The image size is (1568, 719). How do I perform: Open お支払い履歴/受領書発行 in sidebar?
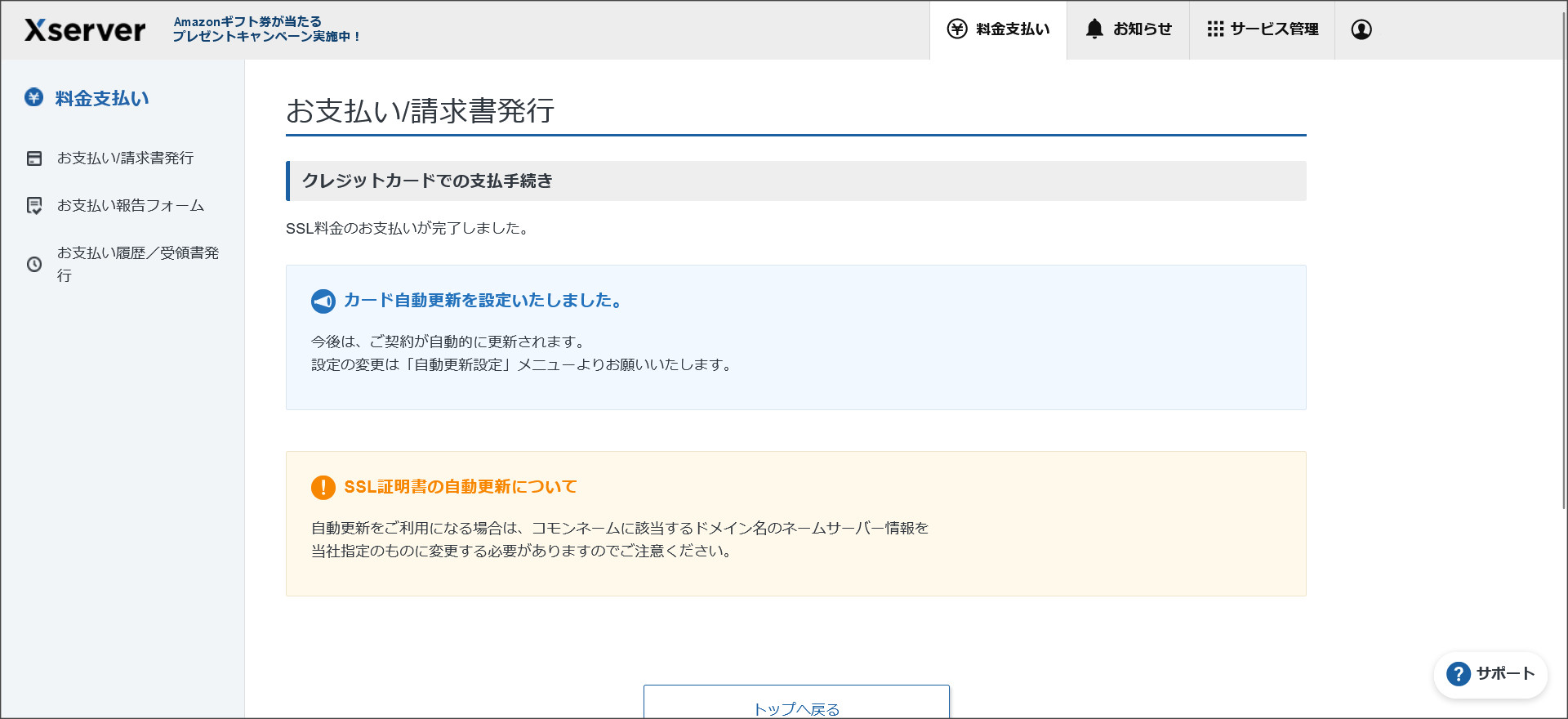click(x=138, y=264)
